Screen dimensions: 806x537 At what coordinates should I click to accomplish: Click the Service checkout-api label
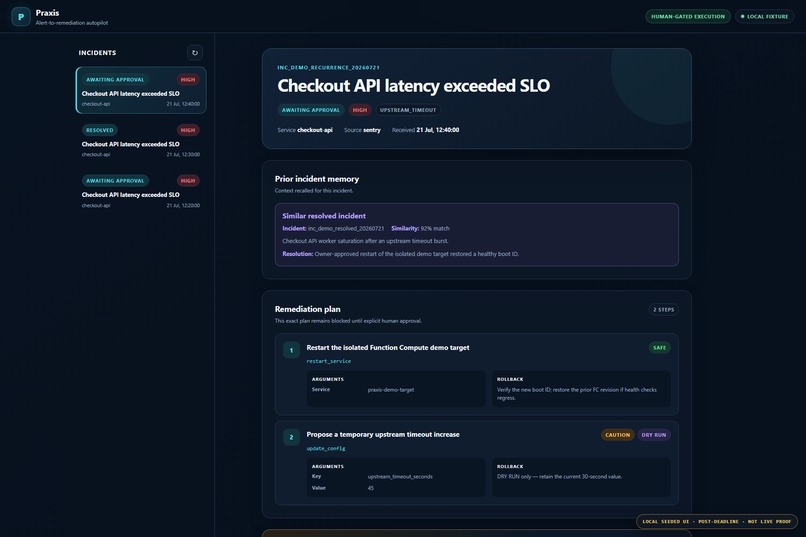coord(305,130)
